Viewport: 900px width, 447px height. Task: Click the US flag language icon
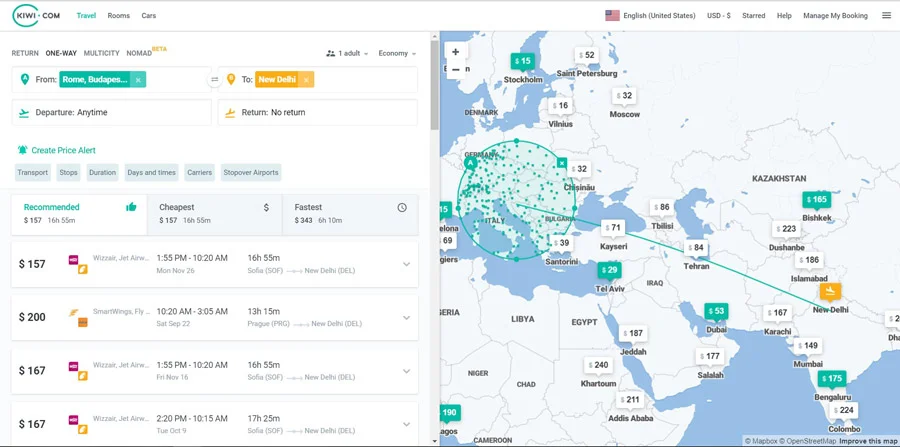(612, 15)
